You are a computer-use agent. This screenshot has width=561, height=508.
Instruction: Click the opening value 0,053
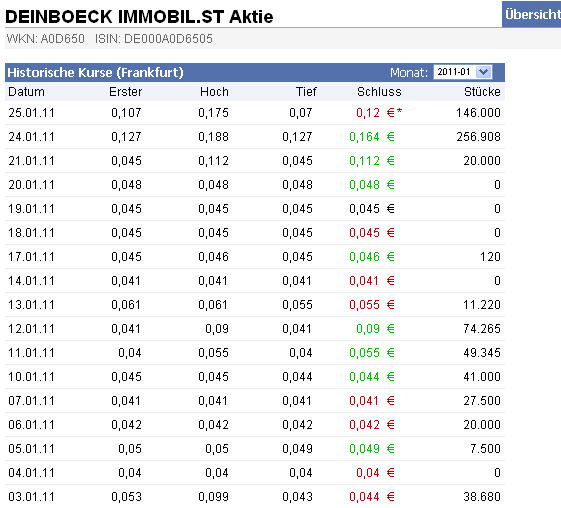tap(126, 497)
